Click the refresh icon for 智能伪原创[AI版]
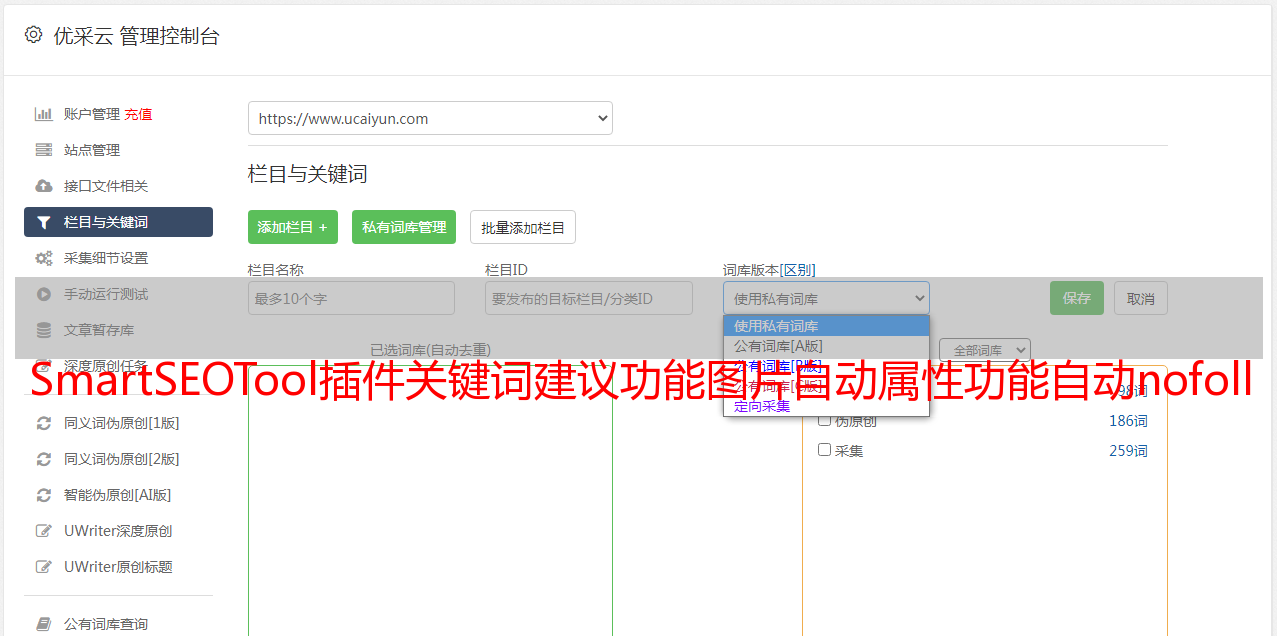This screenshot has width=1277, height=636. (x=44, y=495)
